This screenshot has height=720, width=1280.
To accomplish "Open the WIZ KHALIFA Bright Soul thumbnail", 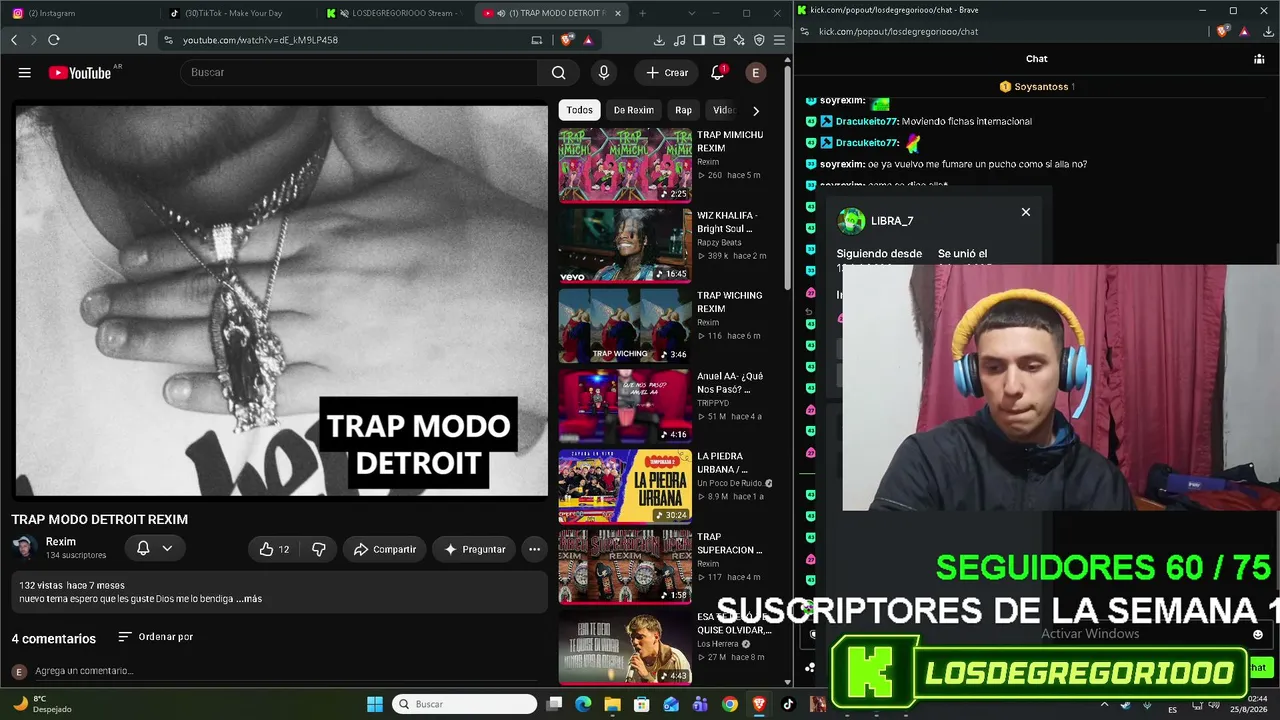I will click(x=625, y=246).
